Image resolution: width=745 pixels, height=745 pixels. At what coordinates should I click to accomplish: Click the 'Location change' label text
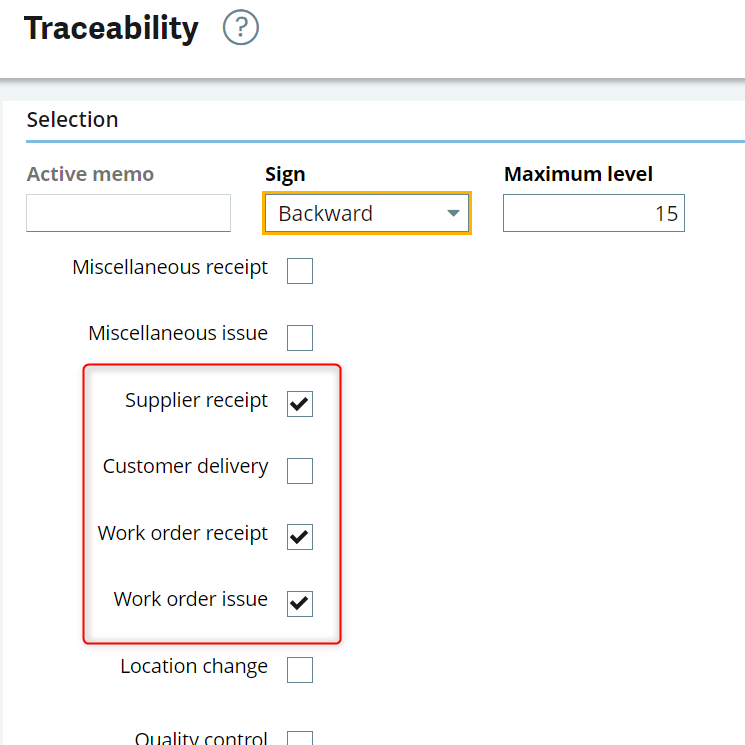click(x=193, y=667)
